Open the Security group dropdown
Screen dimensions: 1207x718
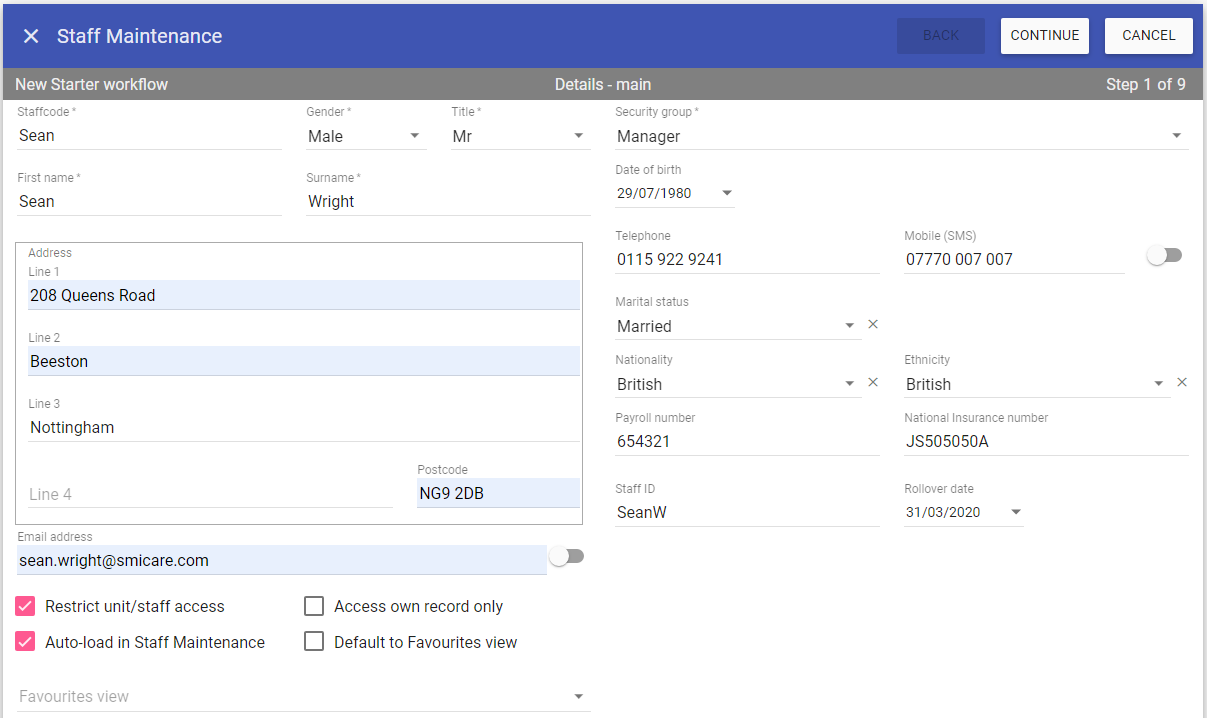pyautogui.click(x=900, y=136)
